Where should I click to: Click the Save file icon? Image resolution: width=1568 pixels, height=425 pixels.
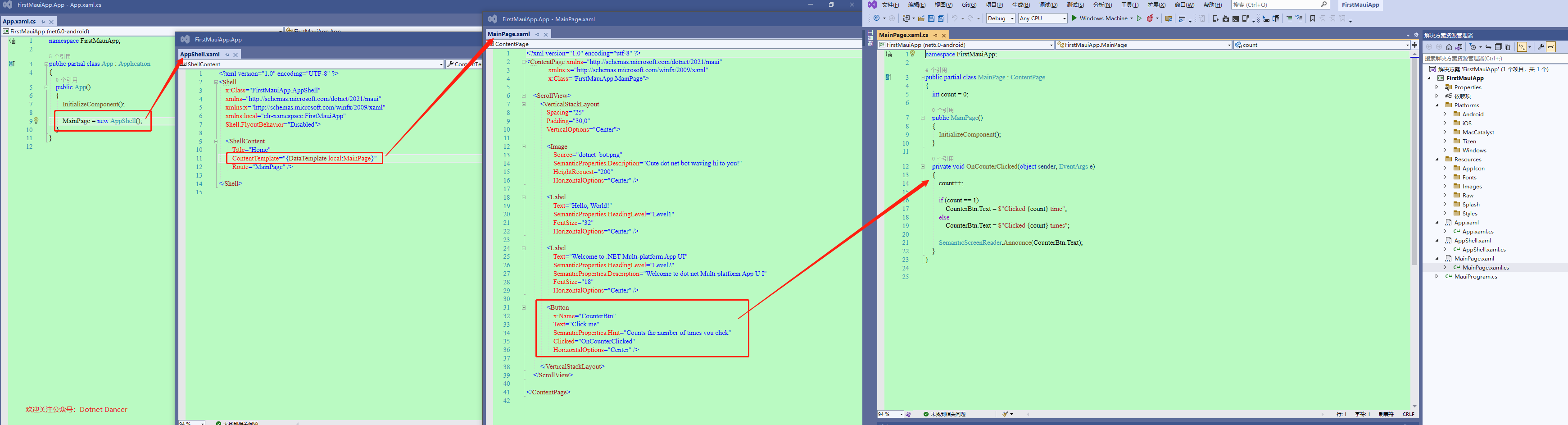[x=931, y=18]
